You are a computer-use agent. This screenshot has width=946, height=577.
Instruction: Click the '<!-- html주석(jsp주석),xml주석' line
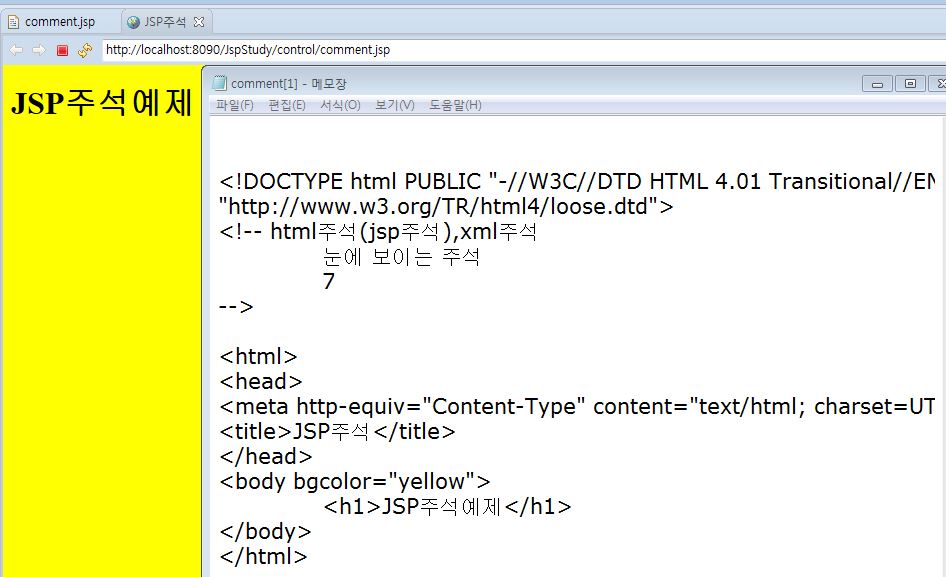[x=378, y=231]
